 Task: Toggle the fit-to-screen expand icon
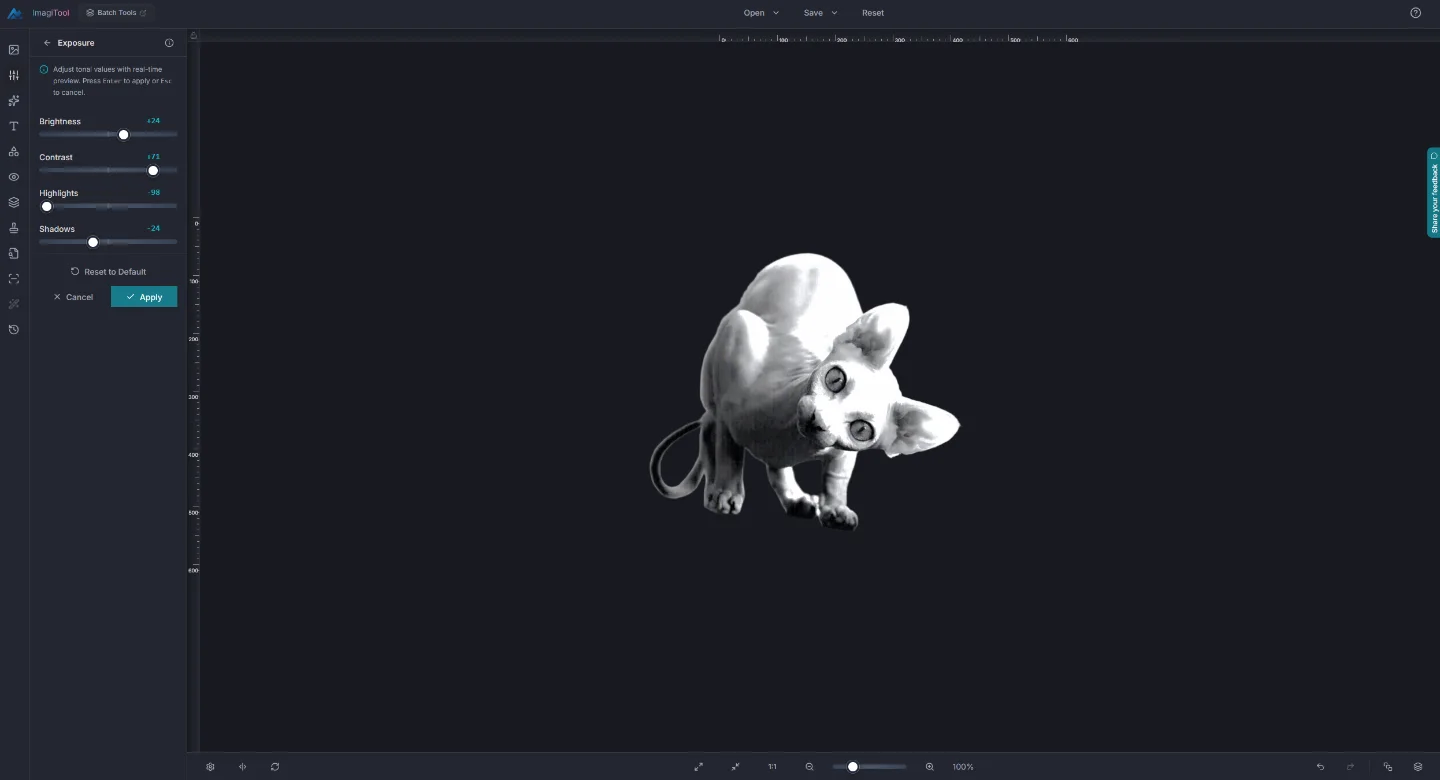(x=699, y=767)
